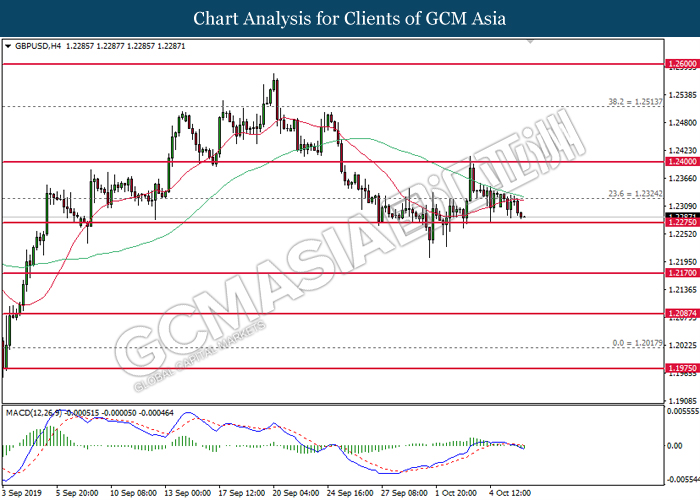Click the 1.22520 price axis value

(683, 234)
